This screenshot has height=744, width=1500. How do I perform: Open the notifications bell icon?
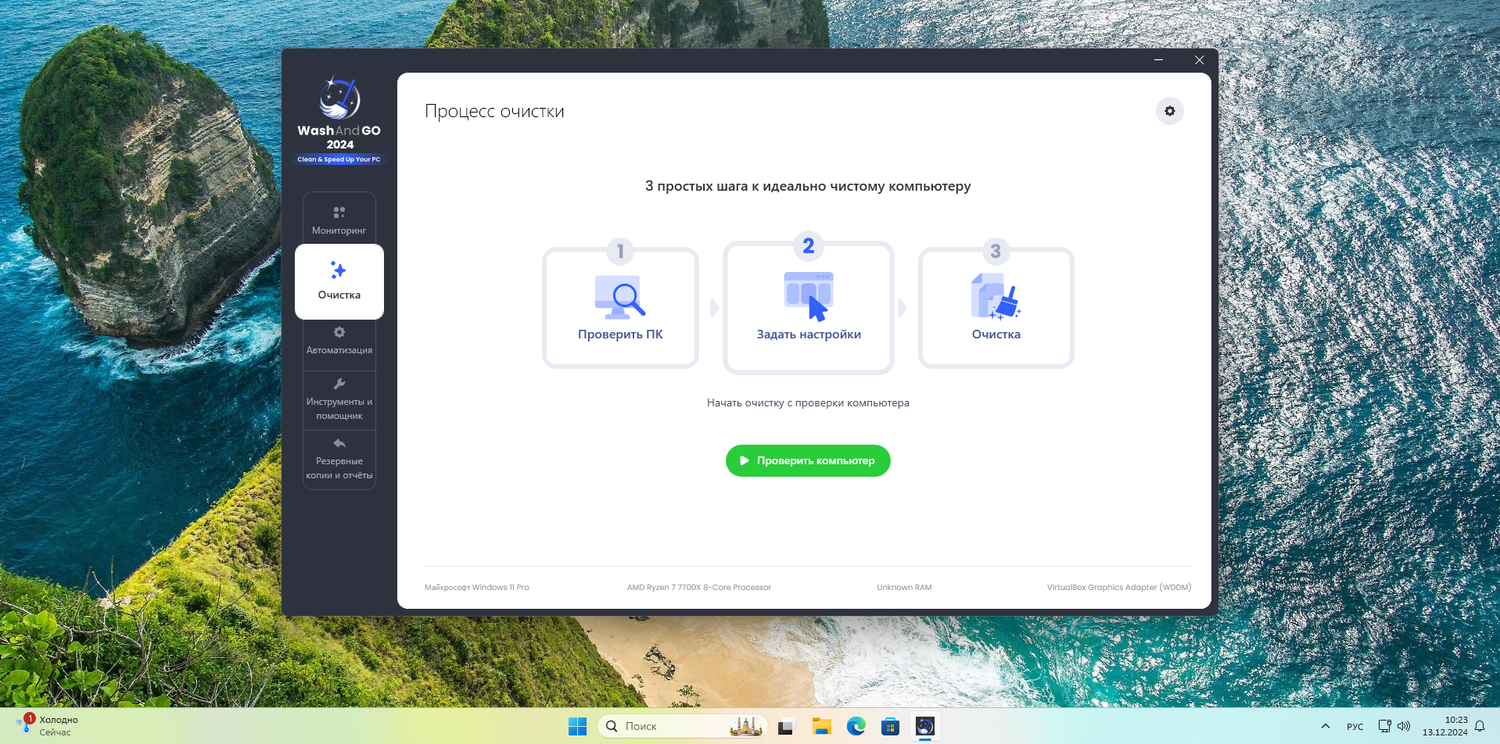tap(1478, 726)
